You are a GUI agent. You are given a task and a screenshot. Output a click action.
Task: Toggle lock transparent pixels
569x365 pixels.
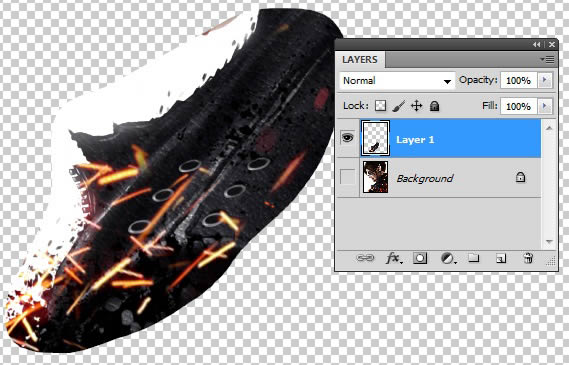380,106
